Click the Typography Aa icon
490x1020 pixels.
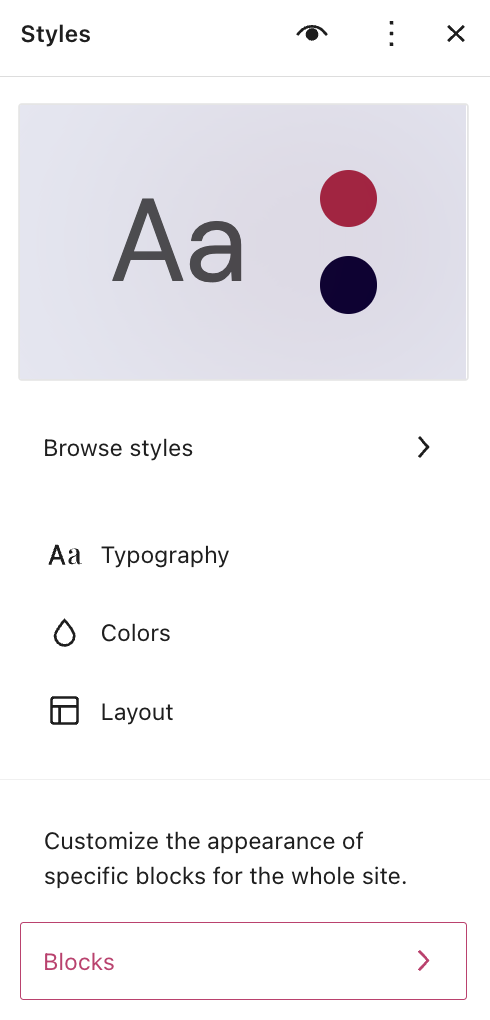point(64,556)
